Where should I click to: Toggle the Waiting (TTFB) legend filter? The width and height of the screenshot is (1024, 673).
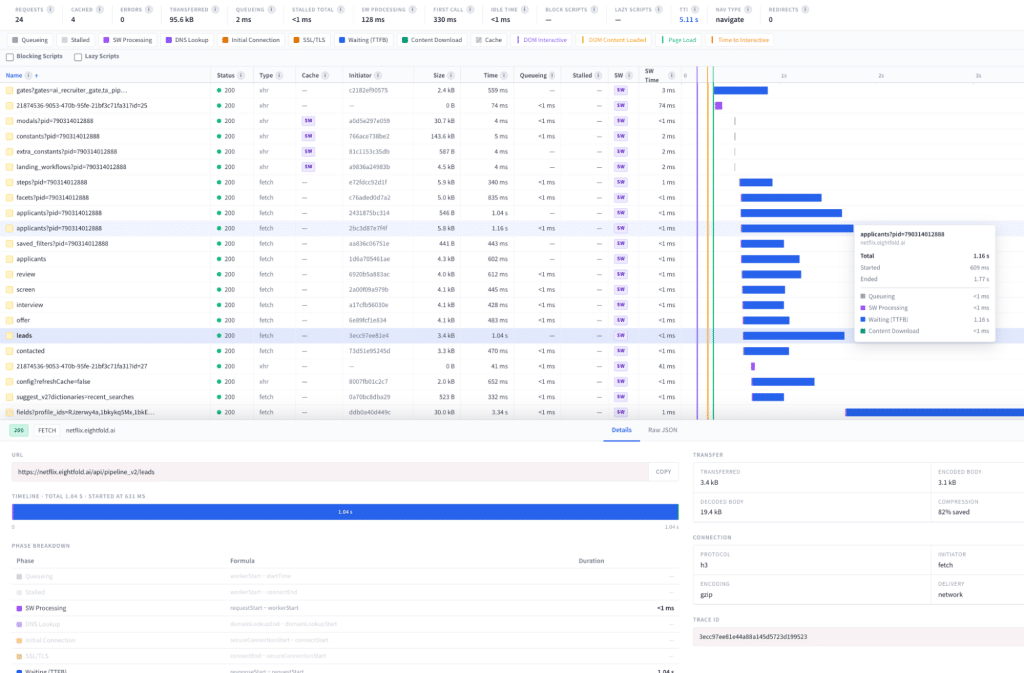click(x=363, y=40)
